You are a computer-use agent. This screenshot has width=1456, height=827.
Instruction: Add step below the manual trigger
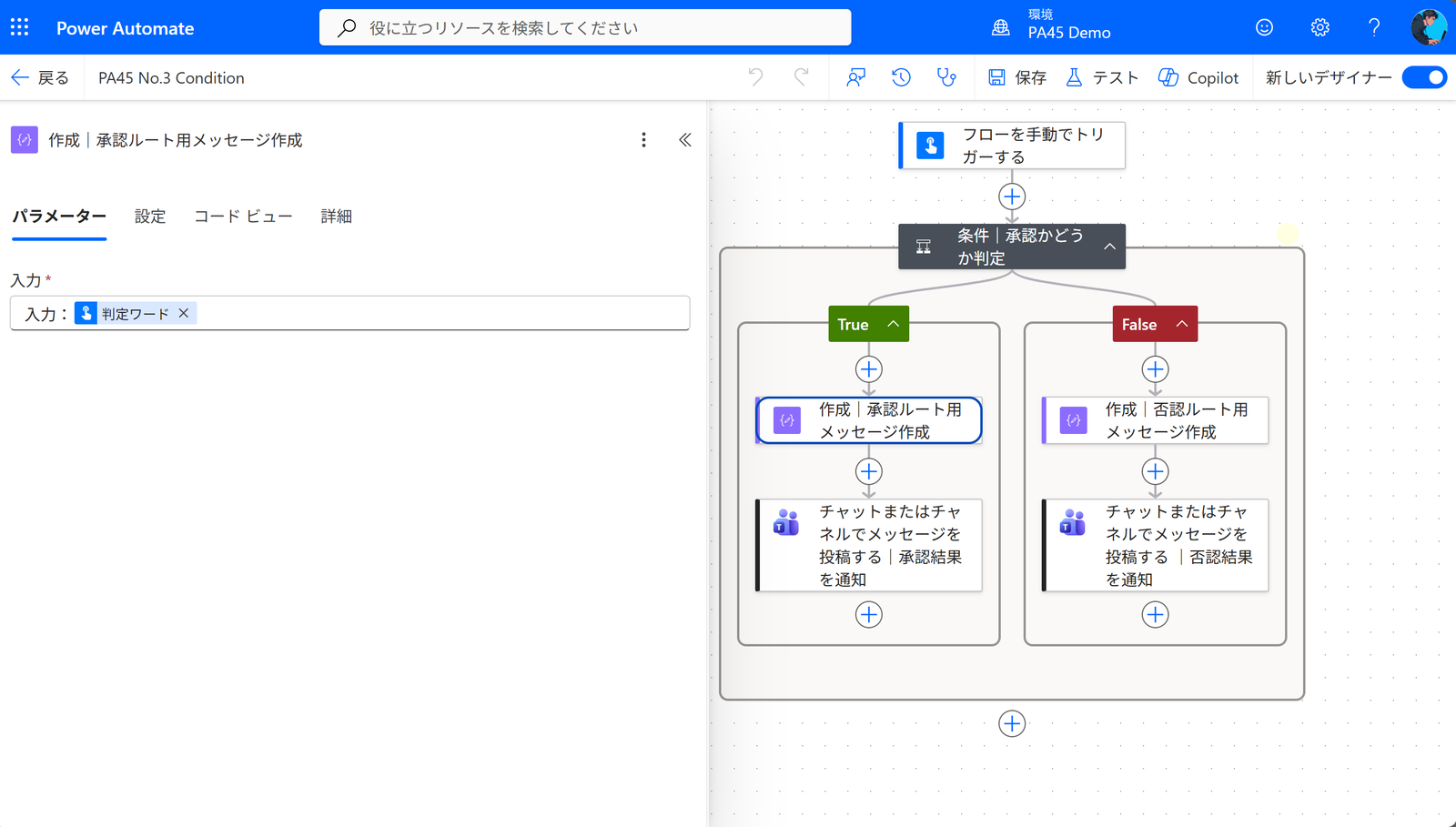[1012, 197]
